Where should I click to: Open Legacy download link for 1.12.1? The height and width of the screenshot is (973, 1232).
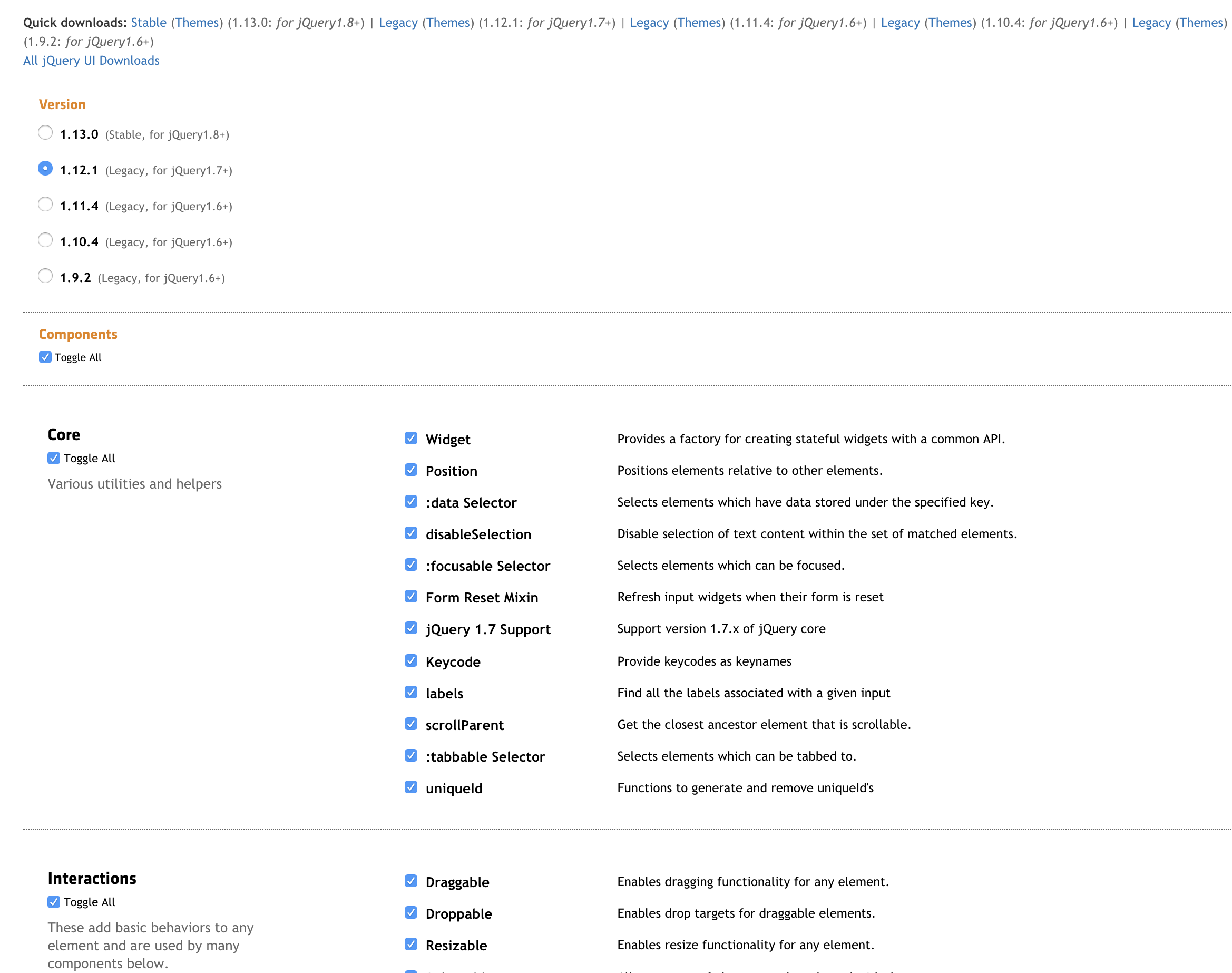click(x=398, y=23)
